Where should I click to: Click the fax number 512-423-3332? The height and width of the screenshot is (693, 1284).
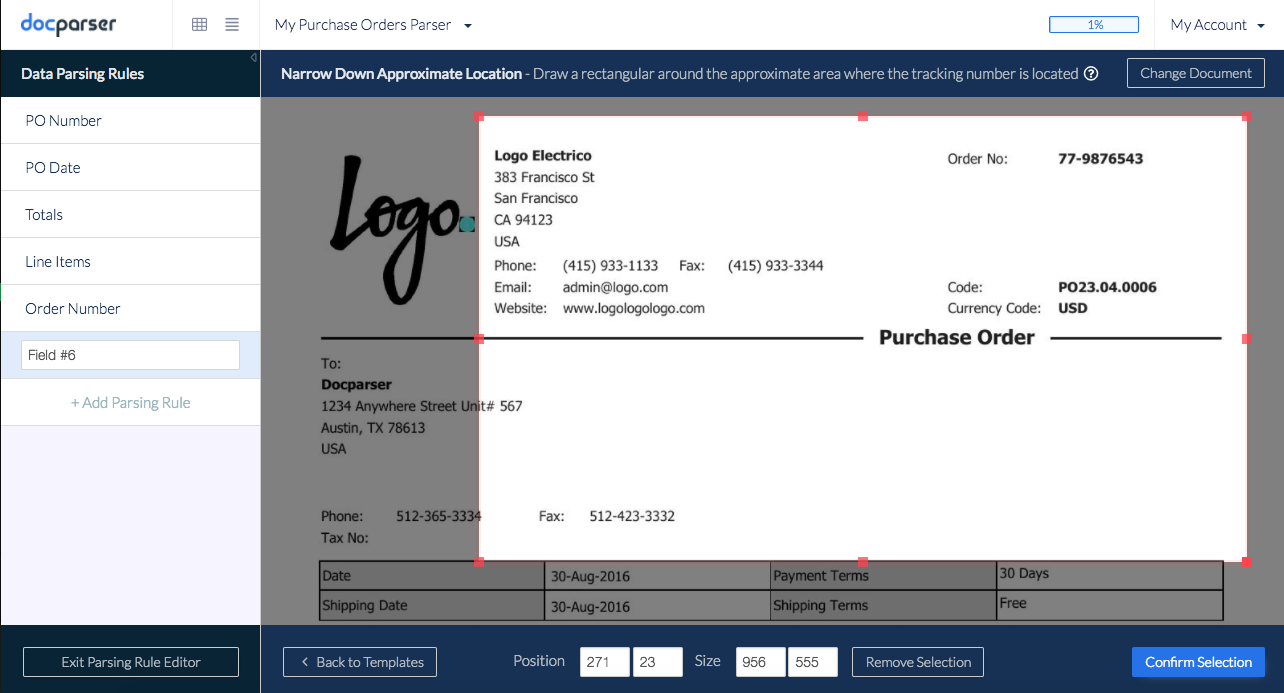[632, 516]
